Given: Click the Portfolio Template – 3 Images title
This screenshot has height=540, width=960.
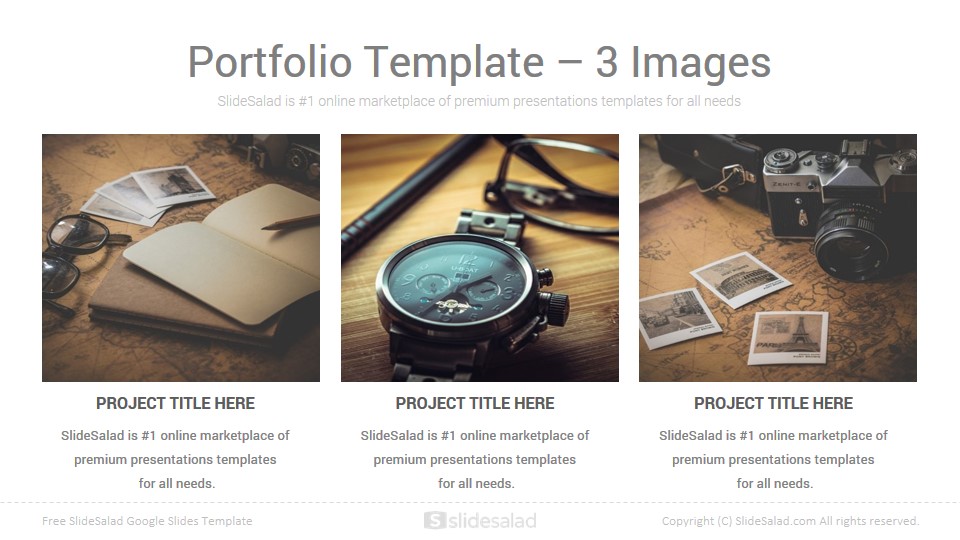Looking at the screenshot, I should click(479, 62).
